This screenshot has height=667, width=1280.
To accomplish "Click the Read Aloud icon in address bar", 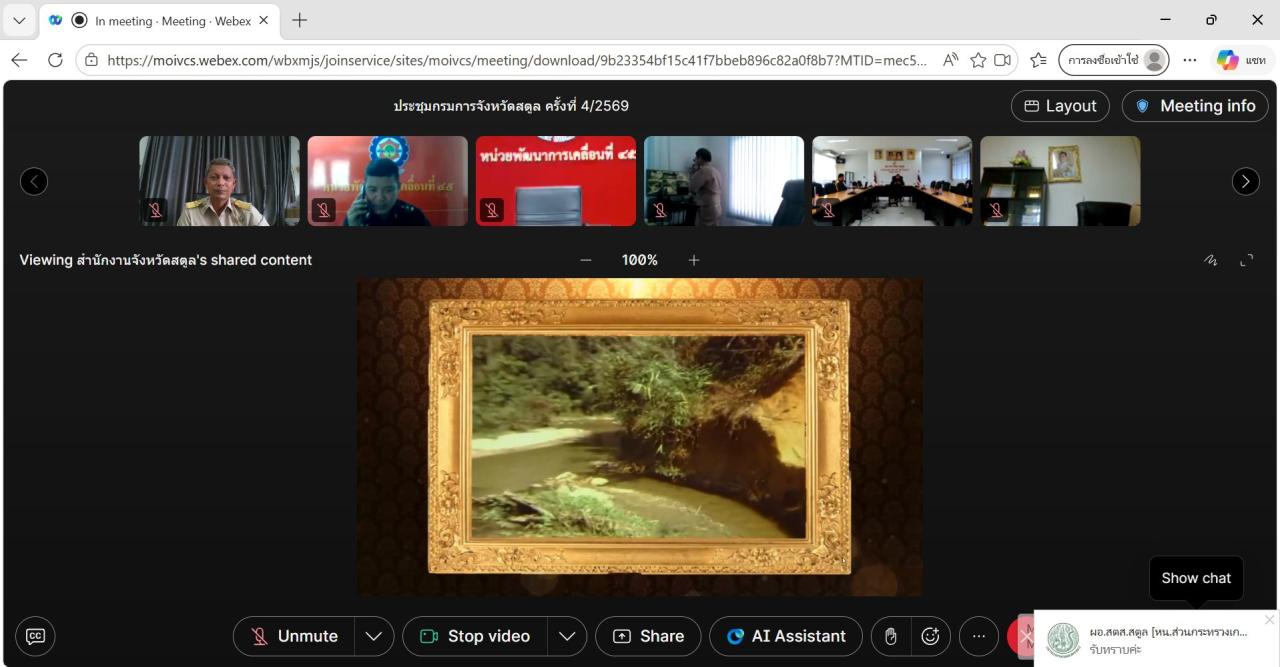I will (x=950, y=60).
